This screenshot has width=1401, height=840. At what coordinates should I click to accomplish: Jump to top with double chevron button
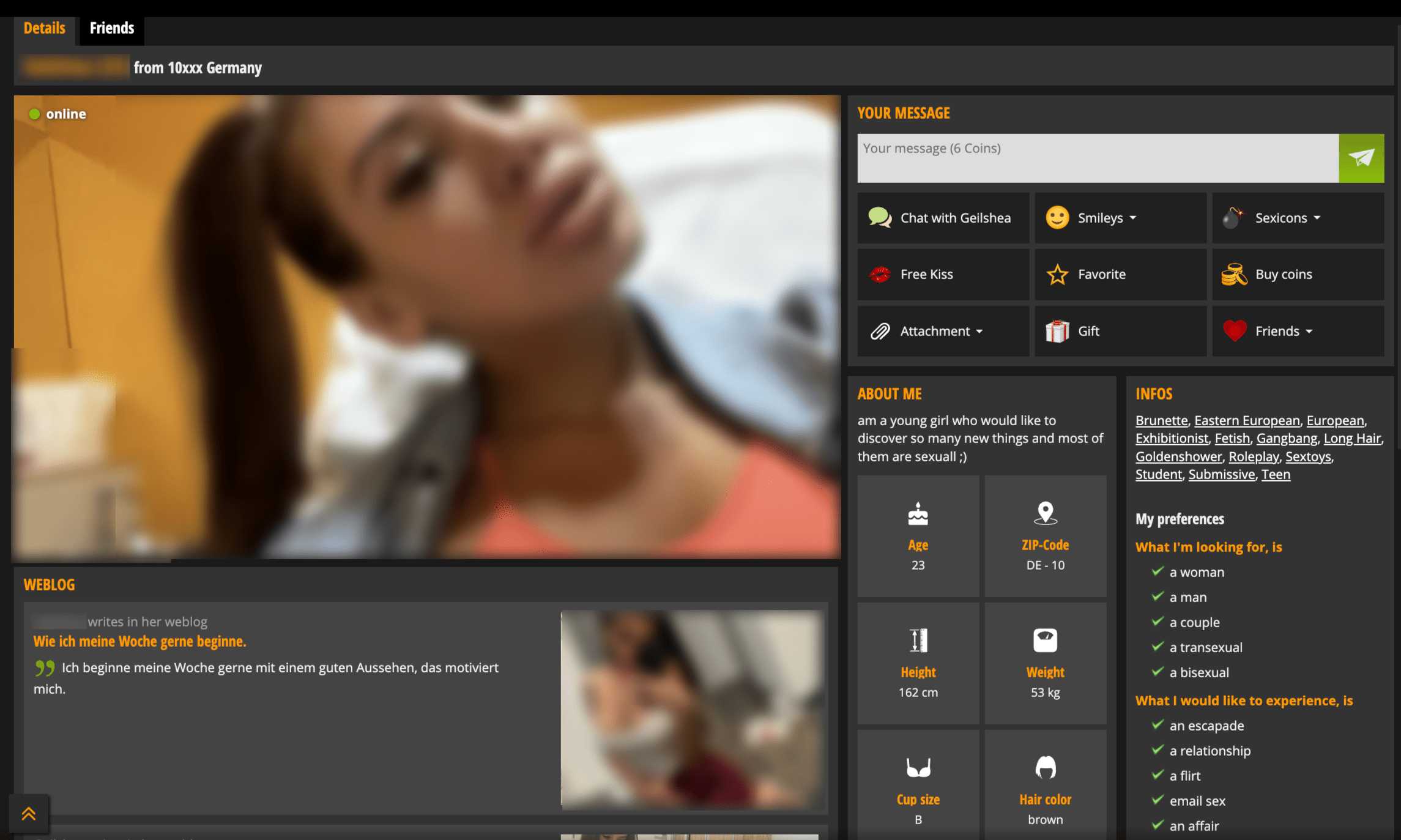point(29,814)
